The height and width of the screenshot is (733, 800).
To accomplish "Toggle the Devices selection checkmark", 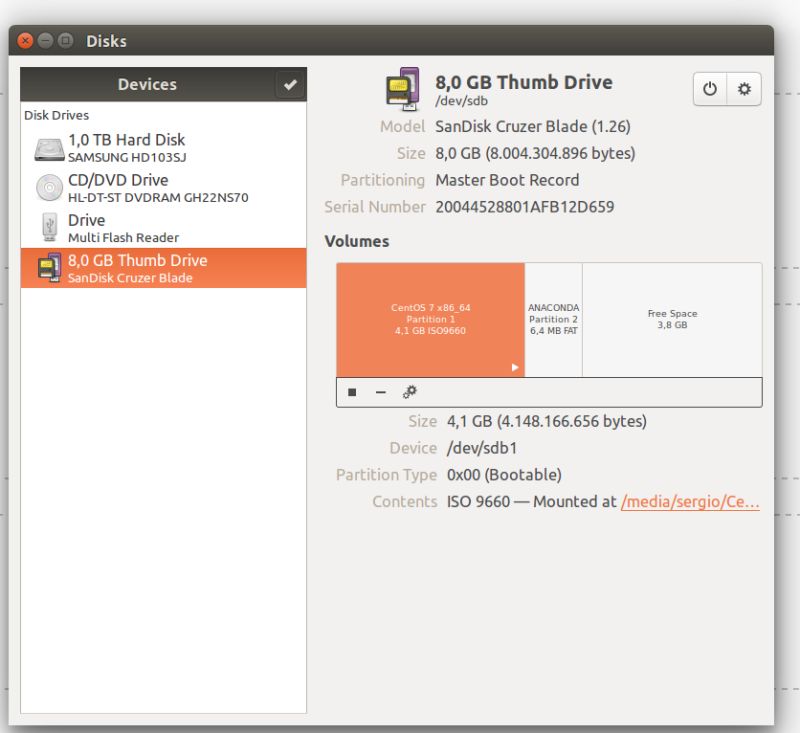I will point(290,84).
